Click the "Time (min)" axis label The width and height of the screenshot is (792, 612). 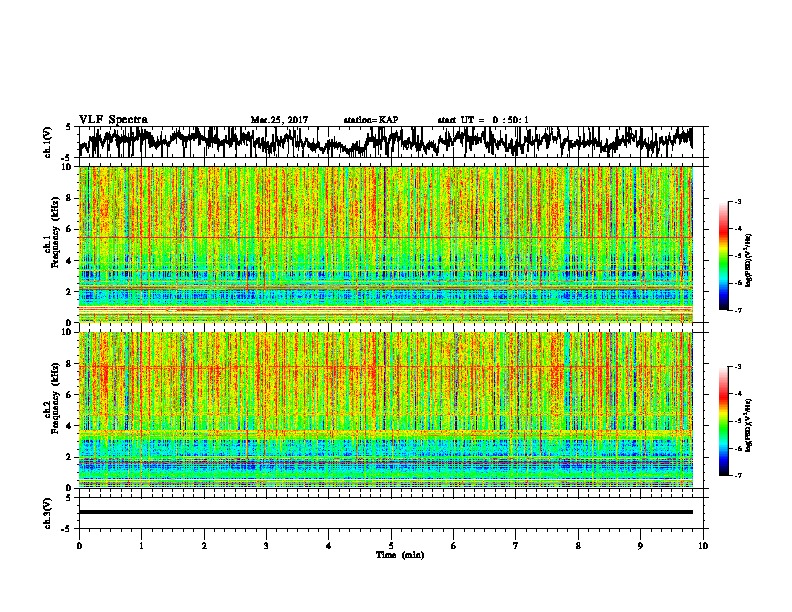[x=400, y=555]
